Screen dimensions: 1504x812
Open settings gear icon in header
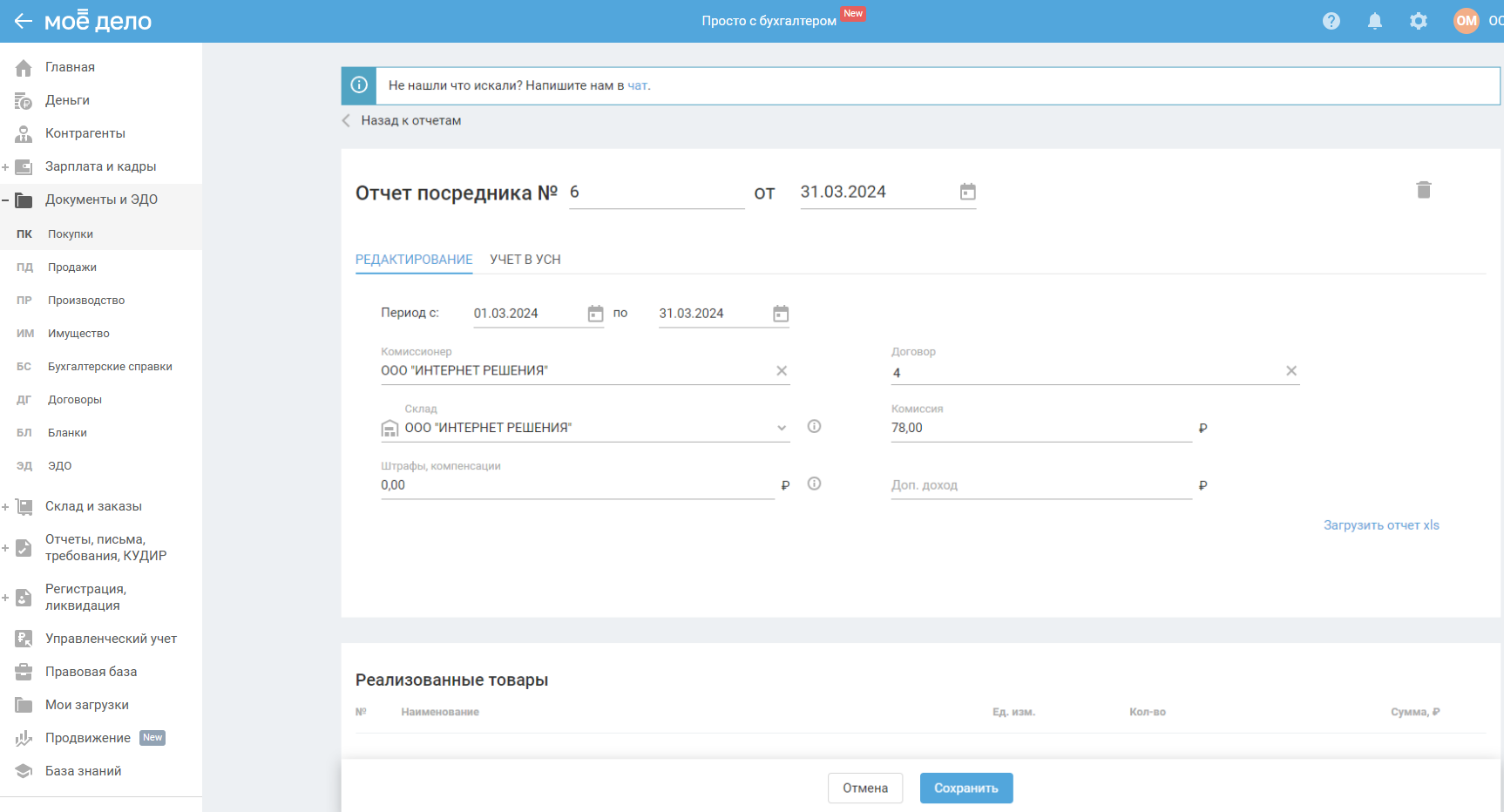click(x=1419, y=21)
